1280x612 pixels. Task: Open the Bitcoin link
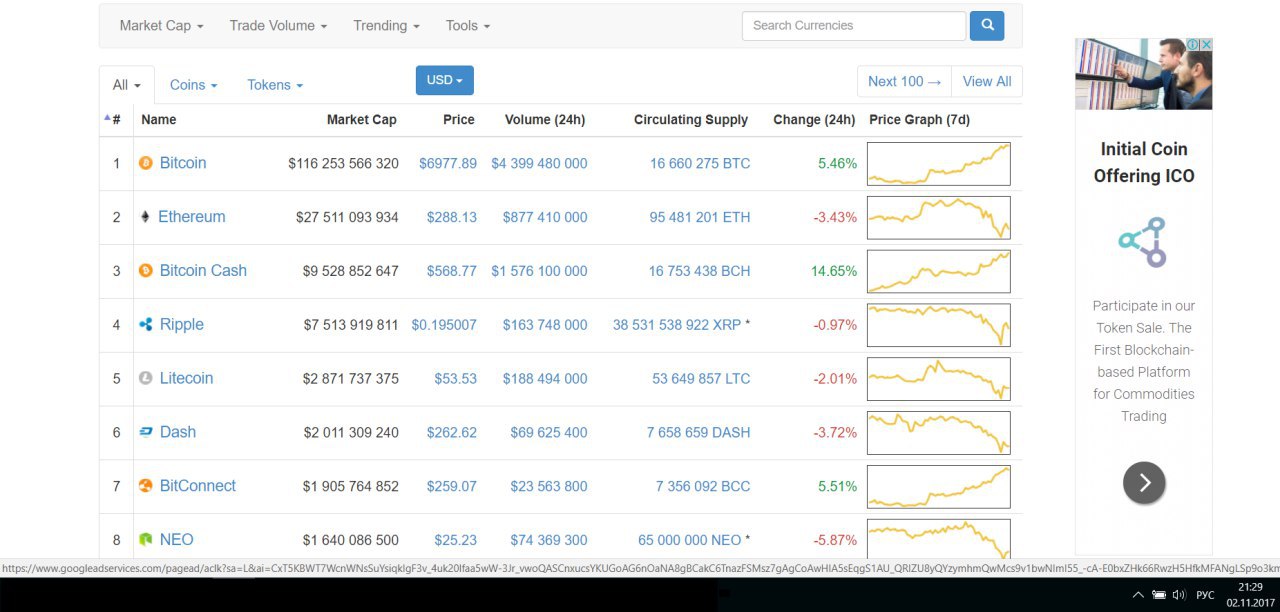183,163
